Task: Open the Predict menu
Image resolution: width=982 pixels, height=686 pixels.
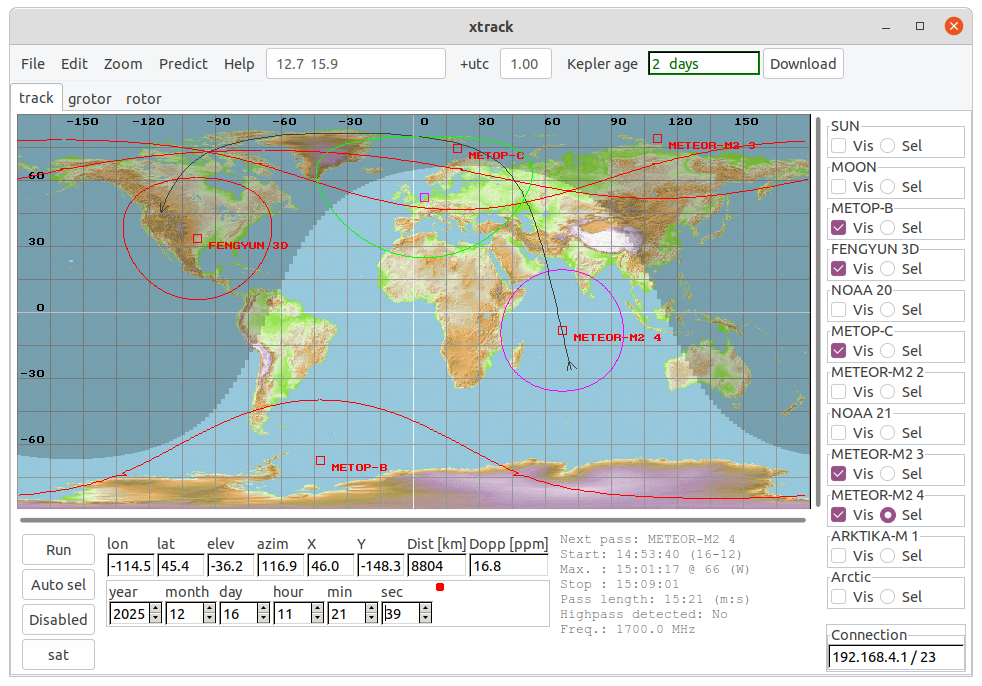Action: pos(183,64)
